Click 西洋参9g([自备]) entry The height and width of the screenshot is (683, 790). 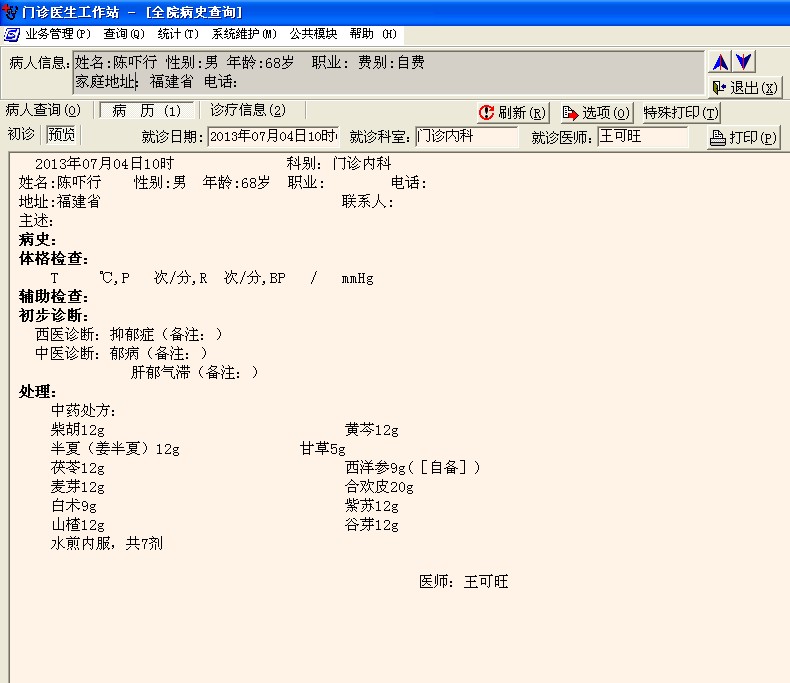pyautogui.click(x=412, y=467)
